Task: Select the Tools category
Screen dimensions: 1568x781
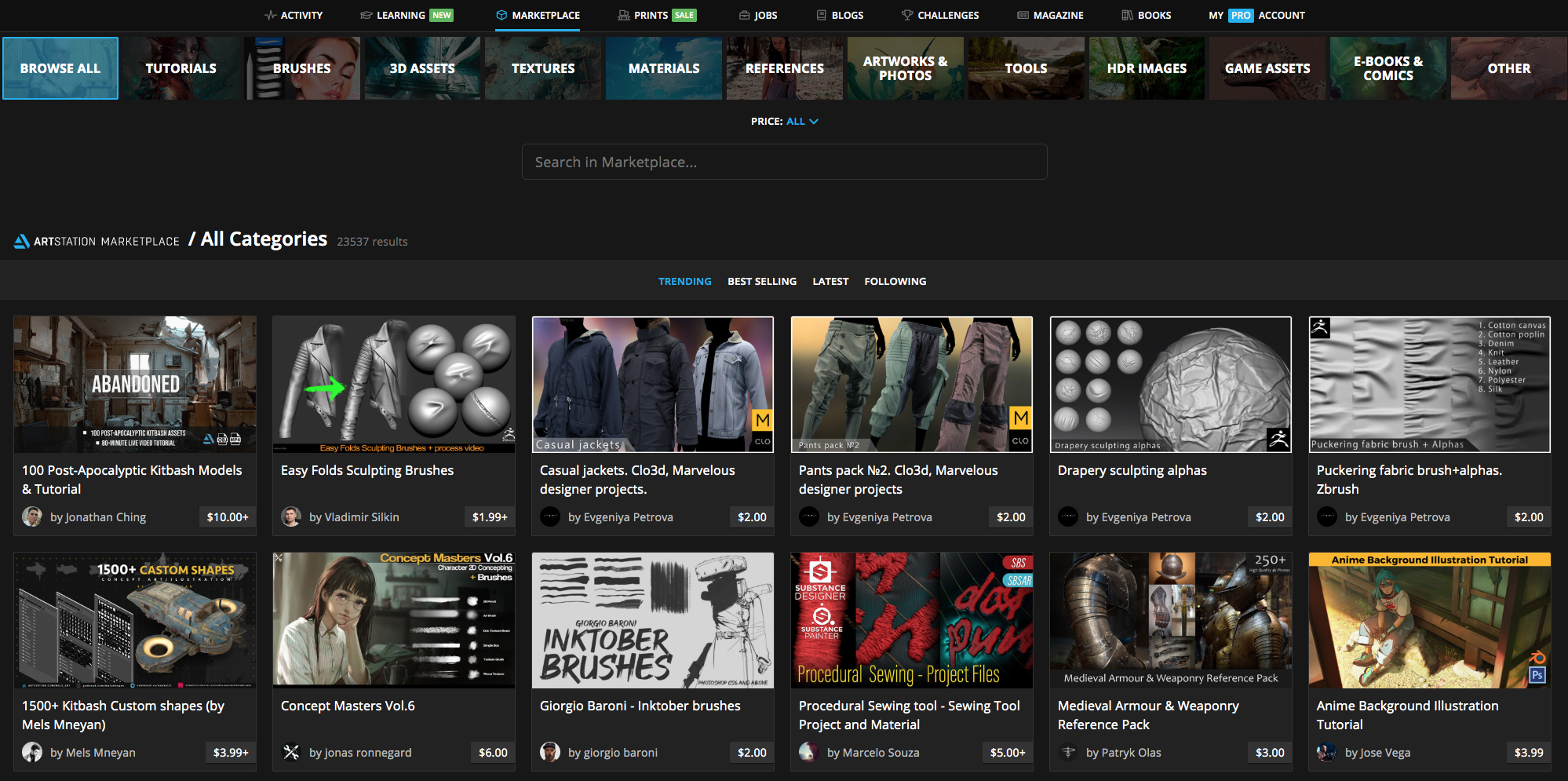Action: (1026, 68)
